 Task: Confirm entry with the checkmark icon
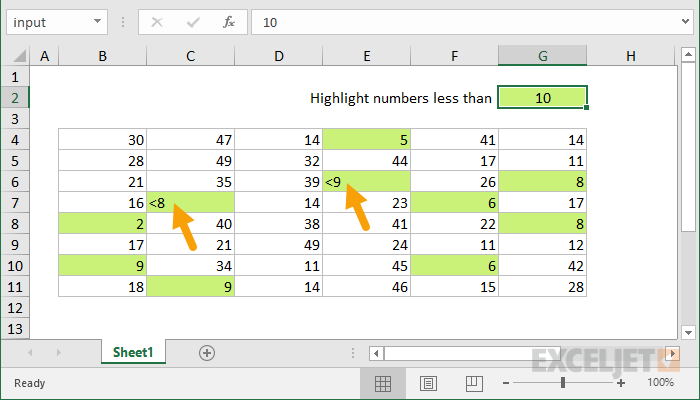(x=193, y=22)
